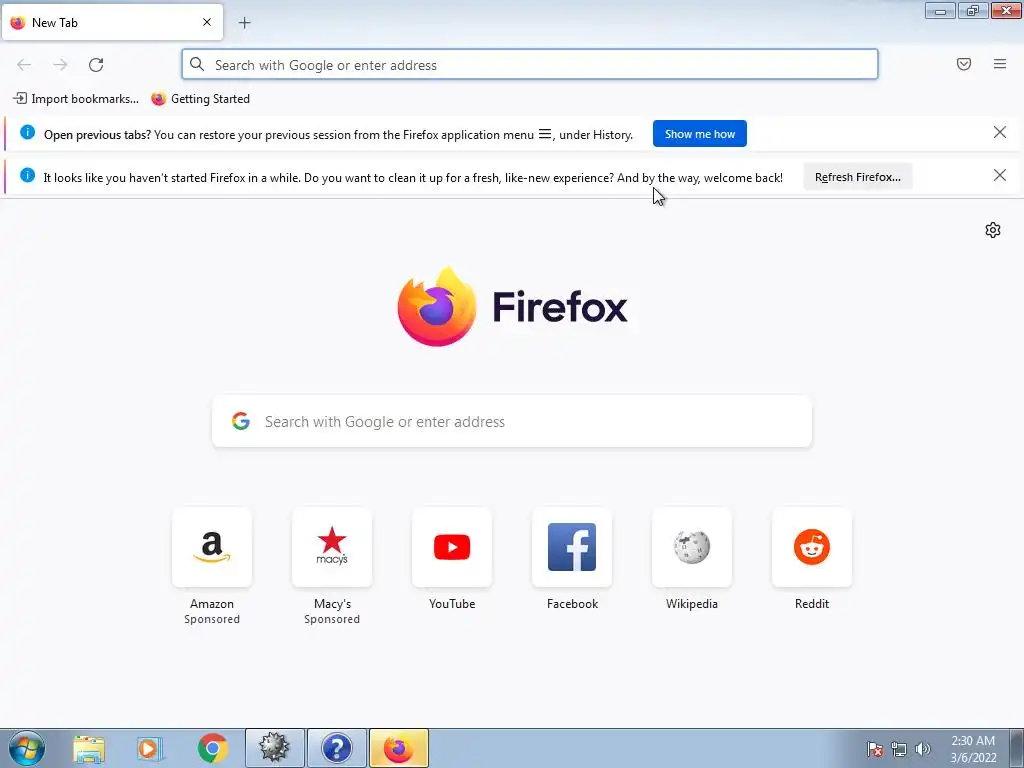The height and width of the screenshot is (768, 1024).
Task: Open the Save to Pocket icon
Action: 964,64
